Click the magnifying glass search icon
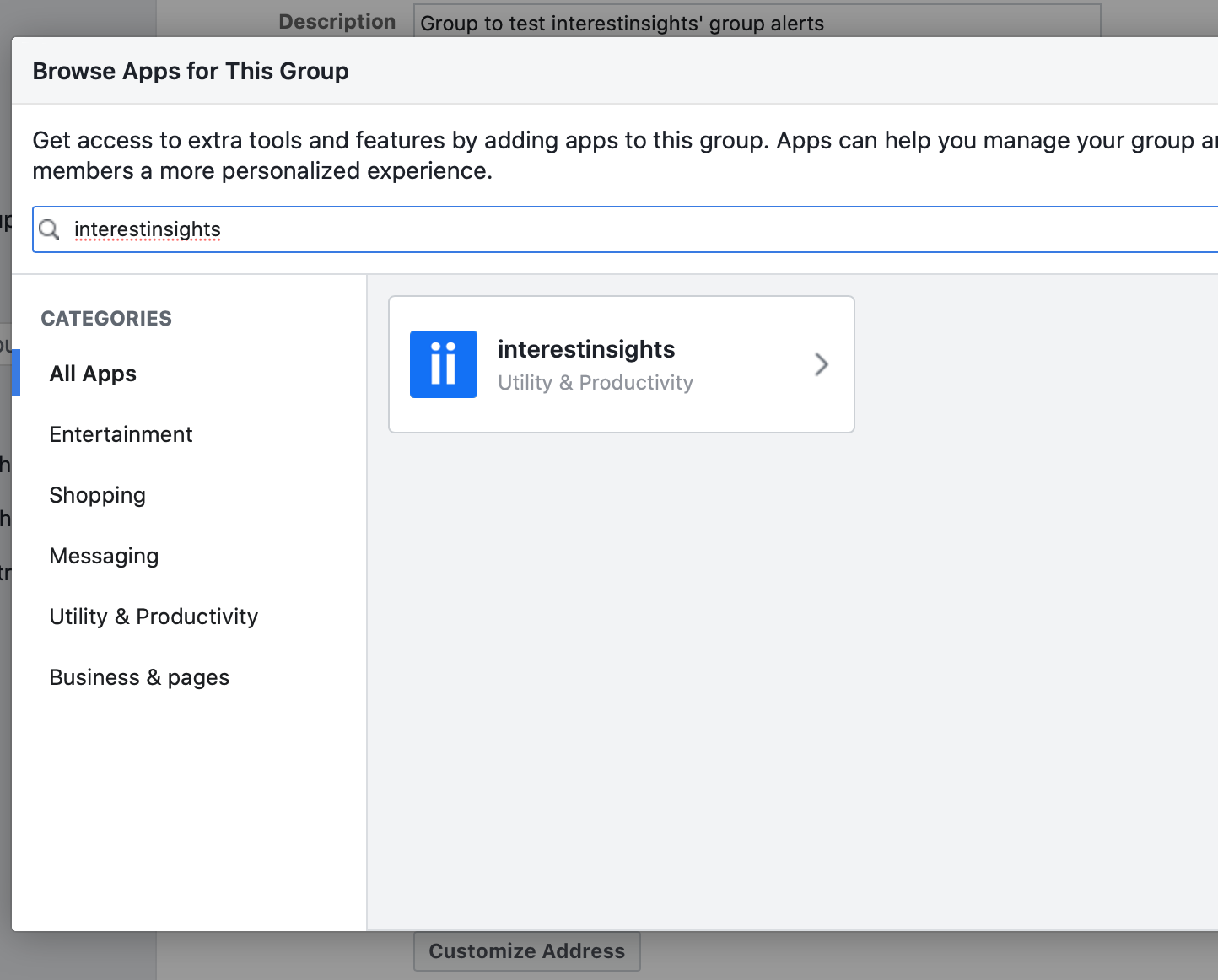This screenshot has height=980, width=1218. pos(50,229)
